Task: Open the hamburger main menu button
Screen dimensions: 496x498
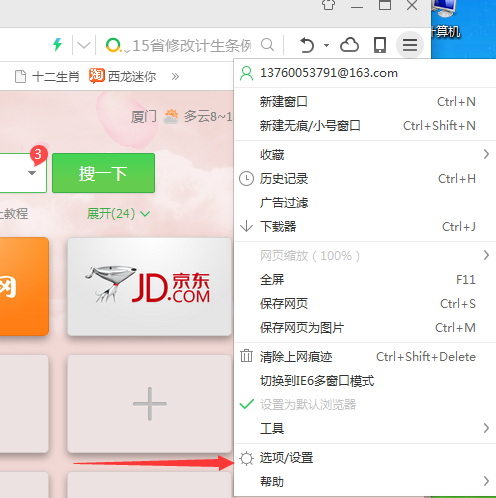Action: [x=410, y=45]
